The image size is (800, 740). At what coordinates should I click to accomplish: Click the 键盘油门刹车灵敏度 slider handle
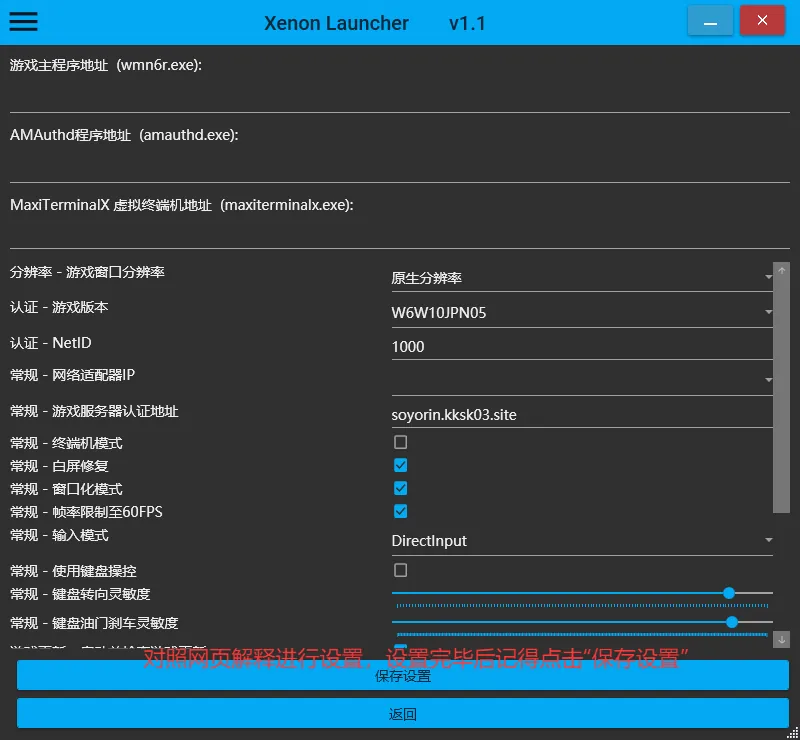click(732, 622)
